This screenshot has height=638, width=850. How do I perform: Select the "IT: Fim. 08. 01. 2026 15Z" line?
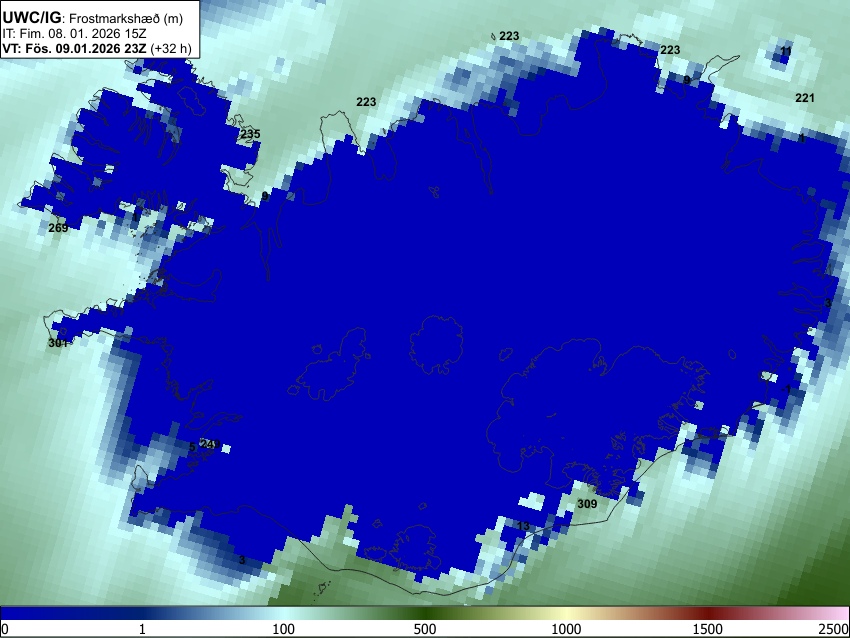click(74, 34)
